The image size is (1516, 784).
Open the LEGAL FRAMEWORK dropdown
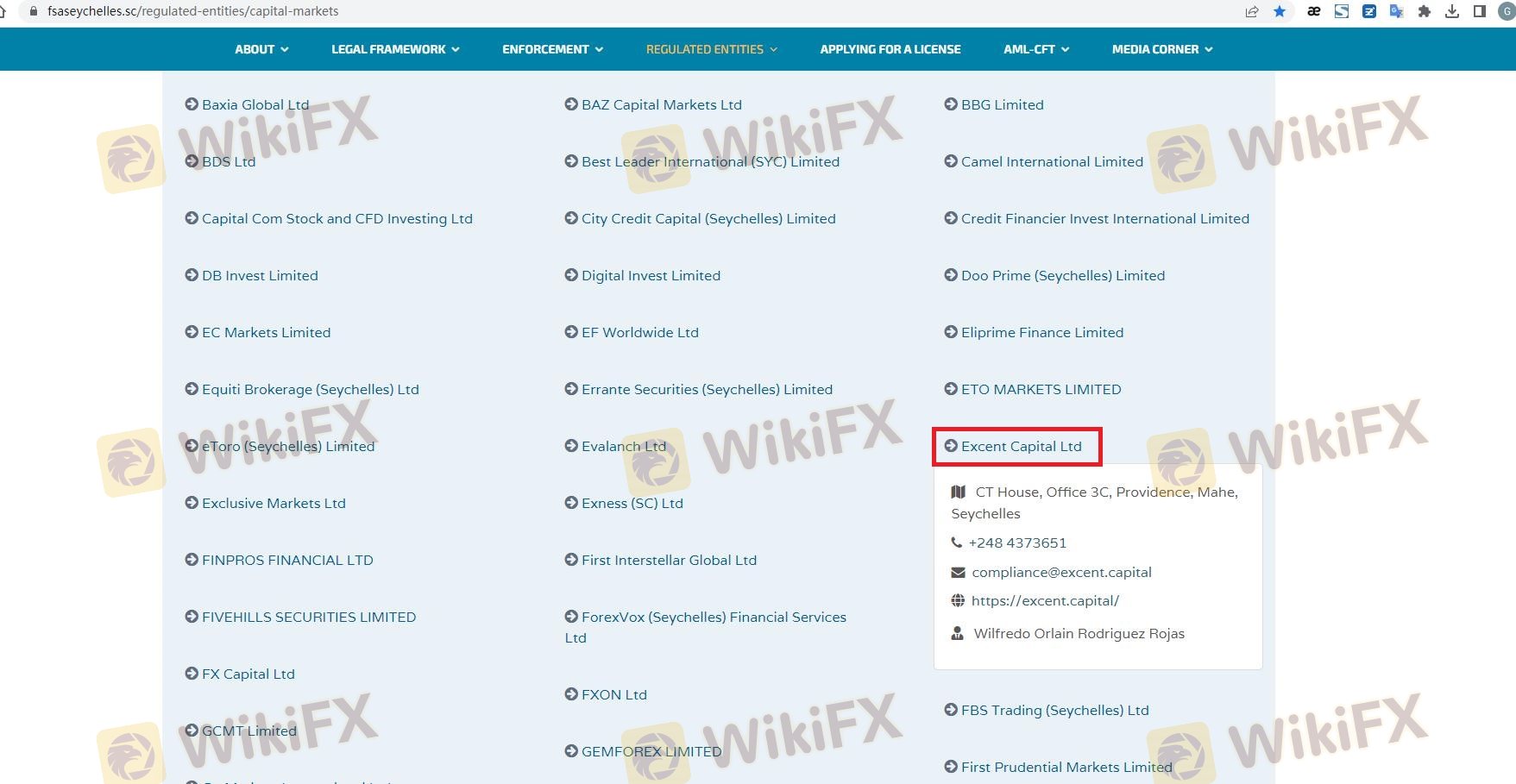click(x=395, y=49)
